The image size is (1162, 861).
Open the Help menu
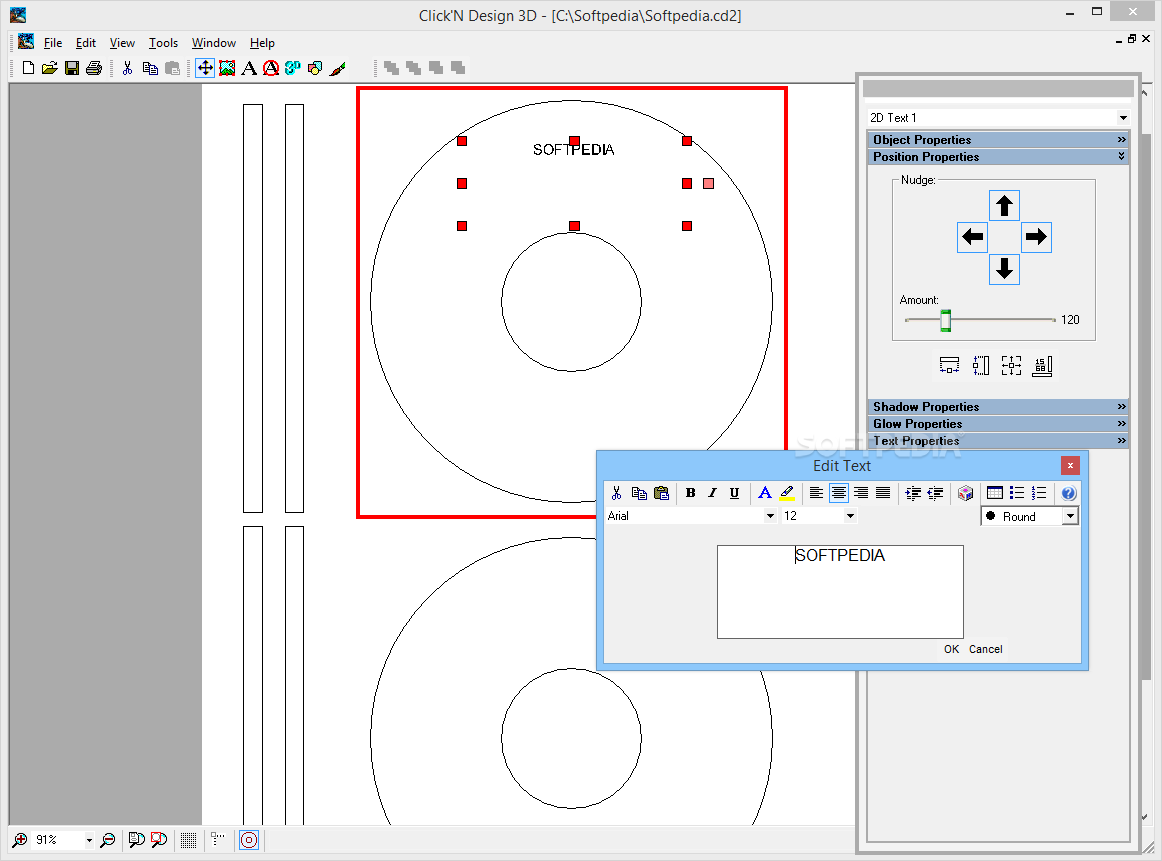(x=262, y=43)
